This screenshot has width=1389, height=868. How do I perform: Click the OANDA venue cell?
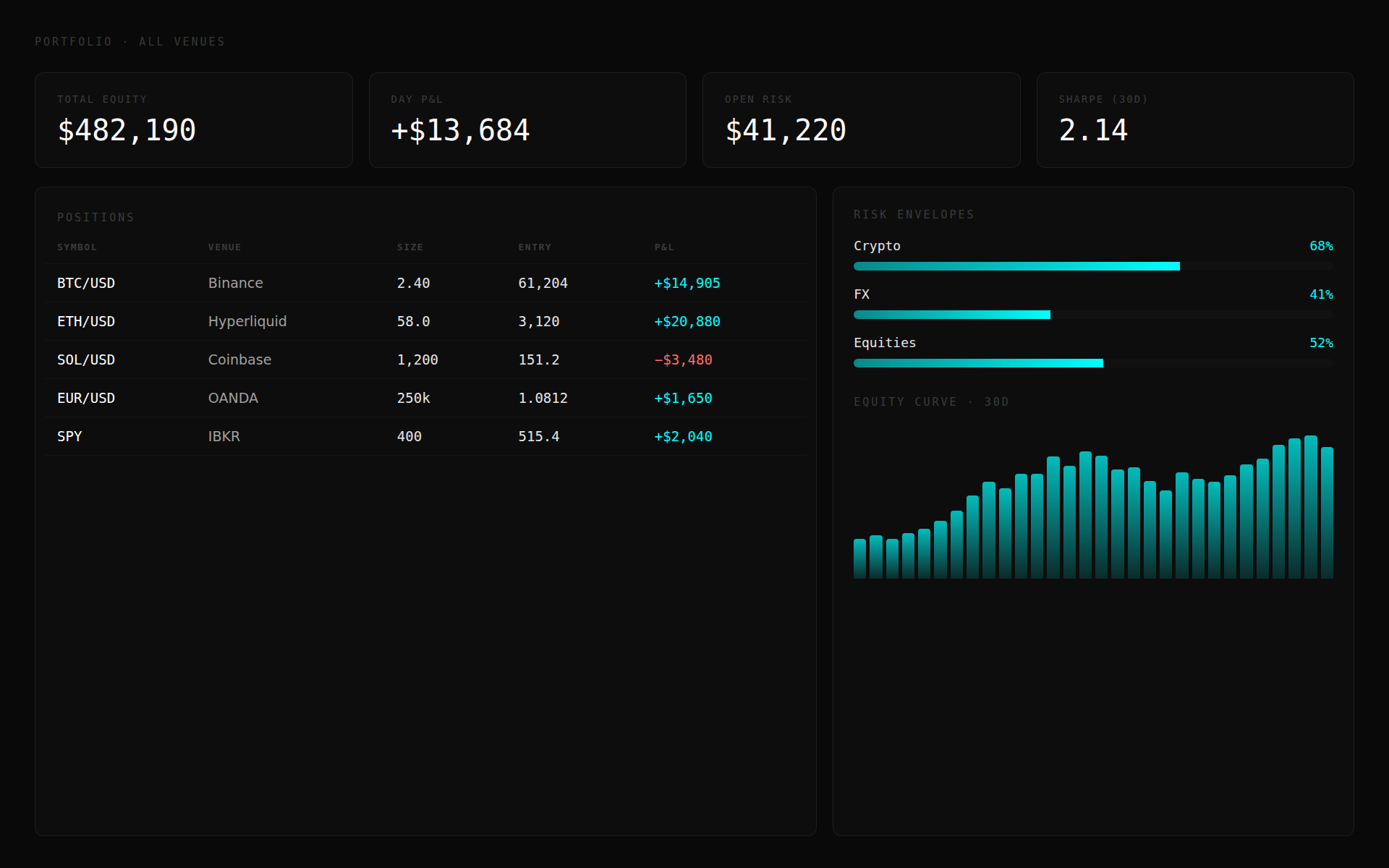point(233,399)
